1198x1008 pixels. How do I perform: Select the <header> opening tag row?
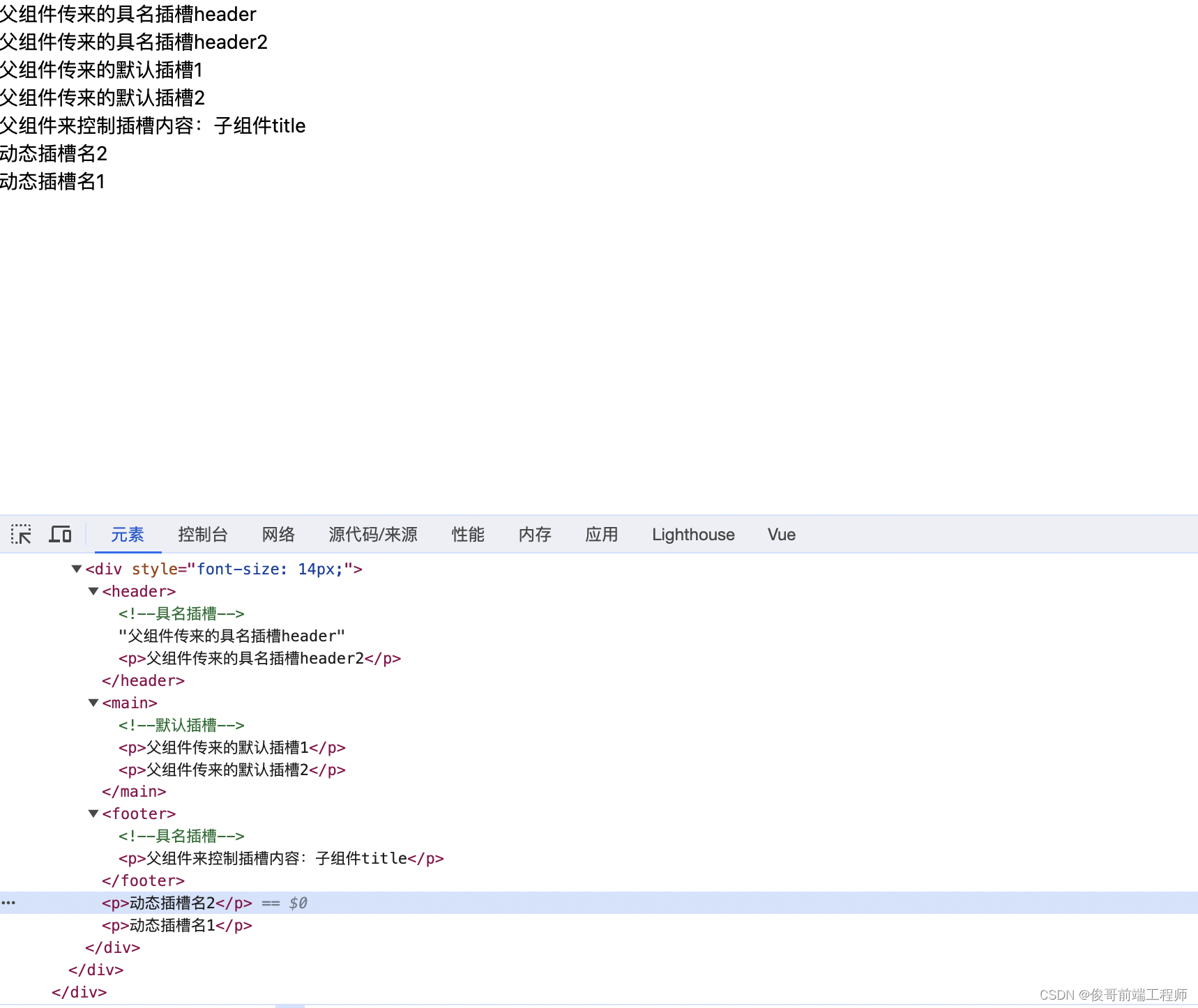click(x=139, y=591)
